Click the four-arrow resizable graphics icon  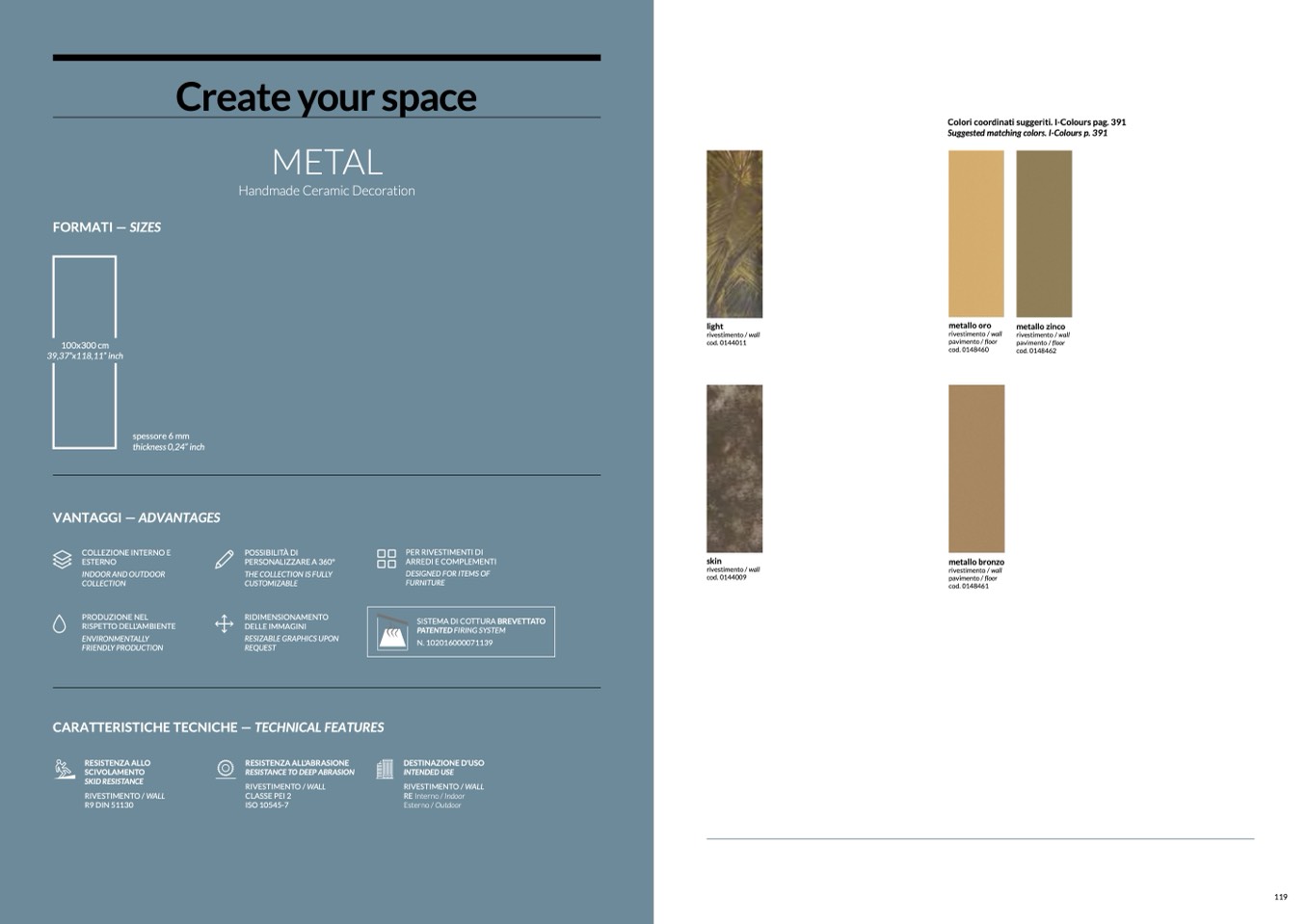tap(224, 624)
